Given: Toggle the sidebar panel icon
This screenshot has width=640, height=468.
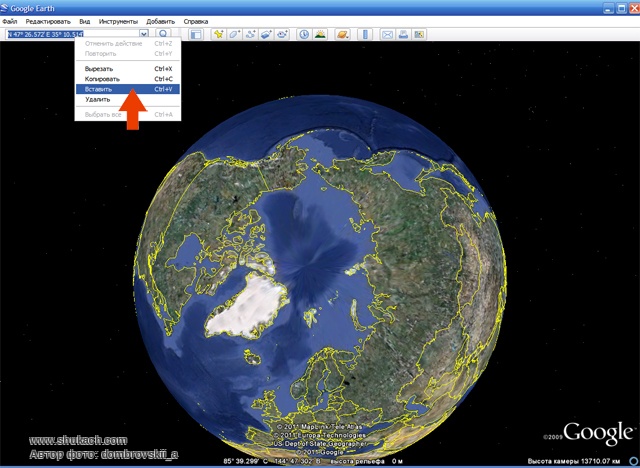Looking at the screenshot, I should [196, 34].
